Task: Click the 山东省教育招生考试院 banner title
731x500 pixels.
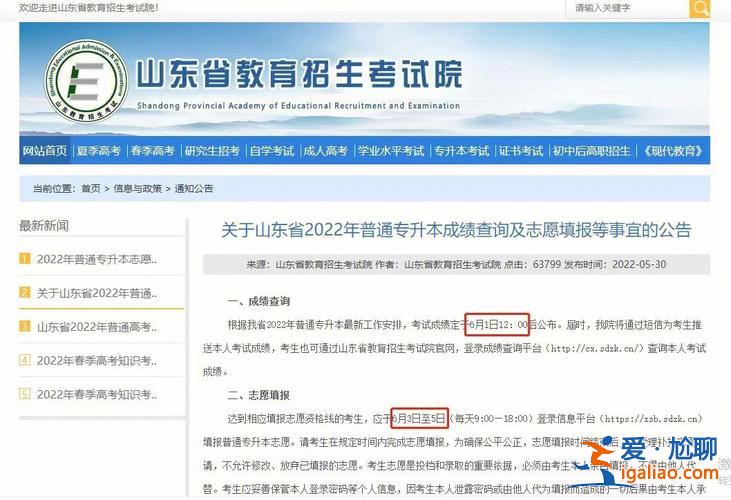Action: (x=299, y=74)
